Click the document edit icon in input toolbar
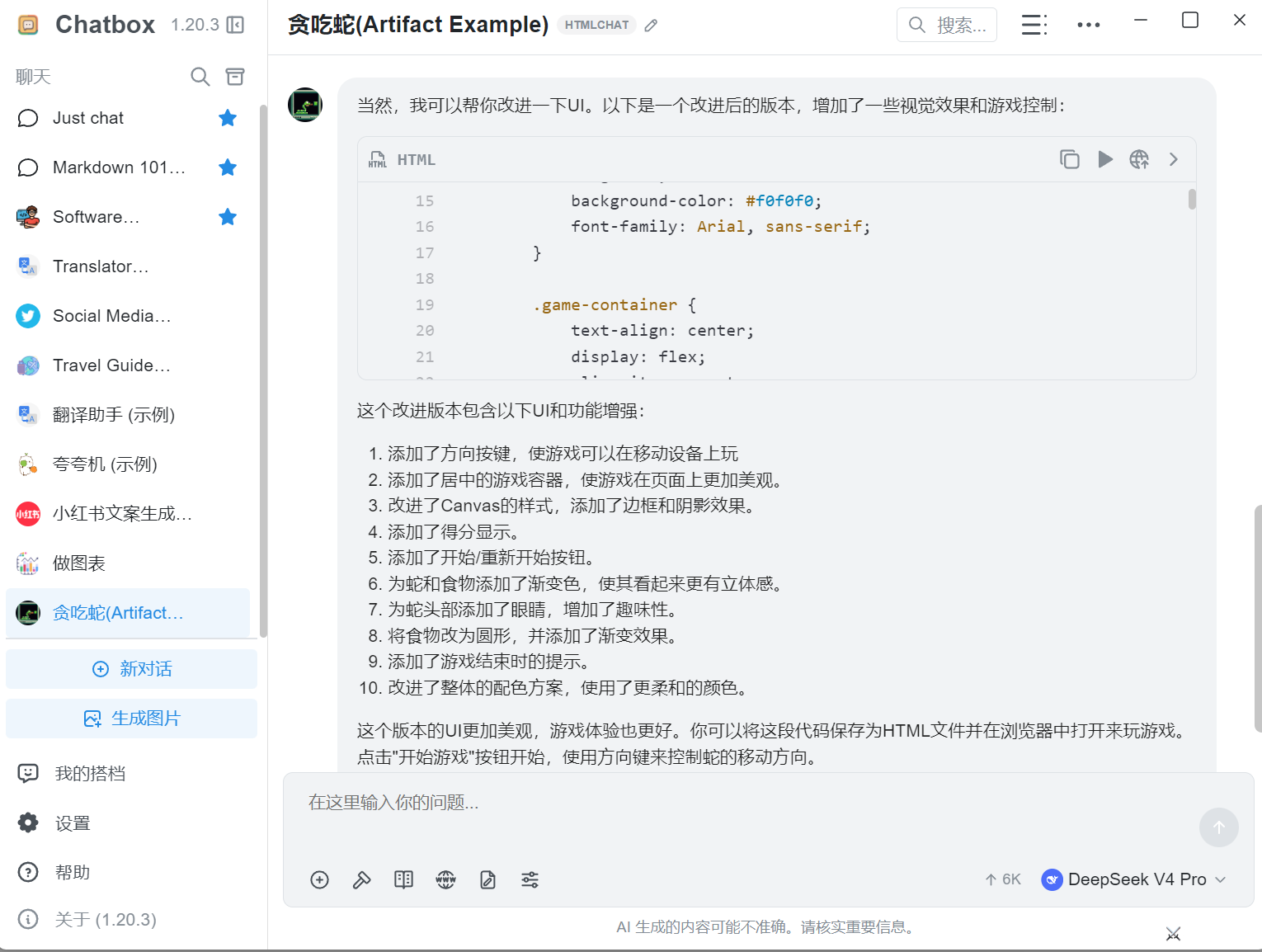The height and width of the screenshot is (952, 1262). [x=487, y=880]
